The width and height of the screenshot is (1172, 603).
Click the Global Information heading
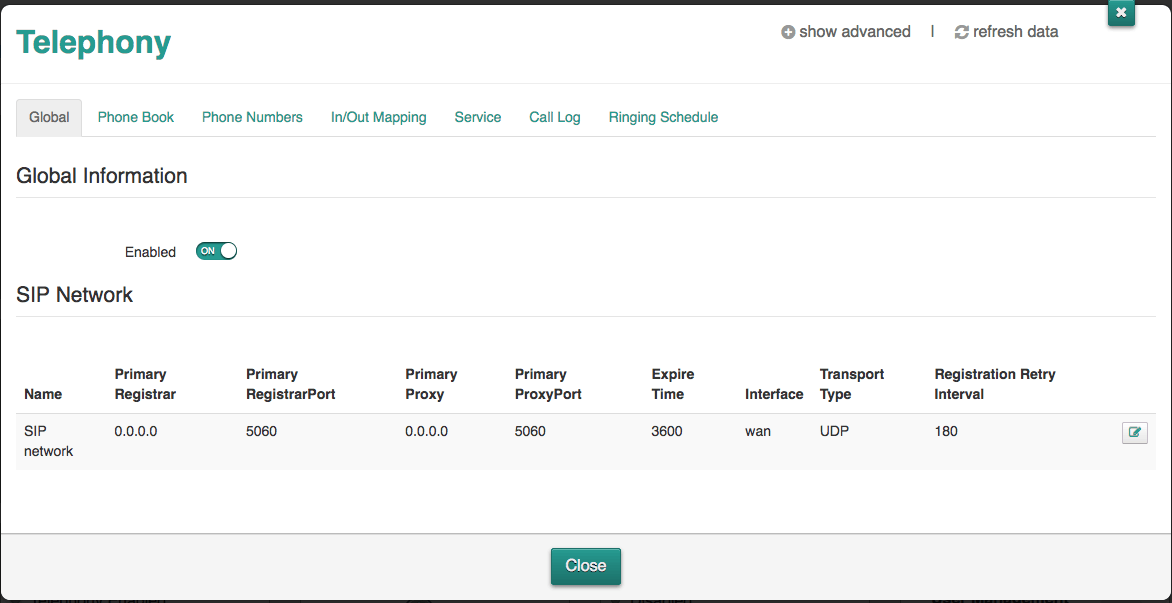coord(102,176)
